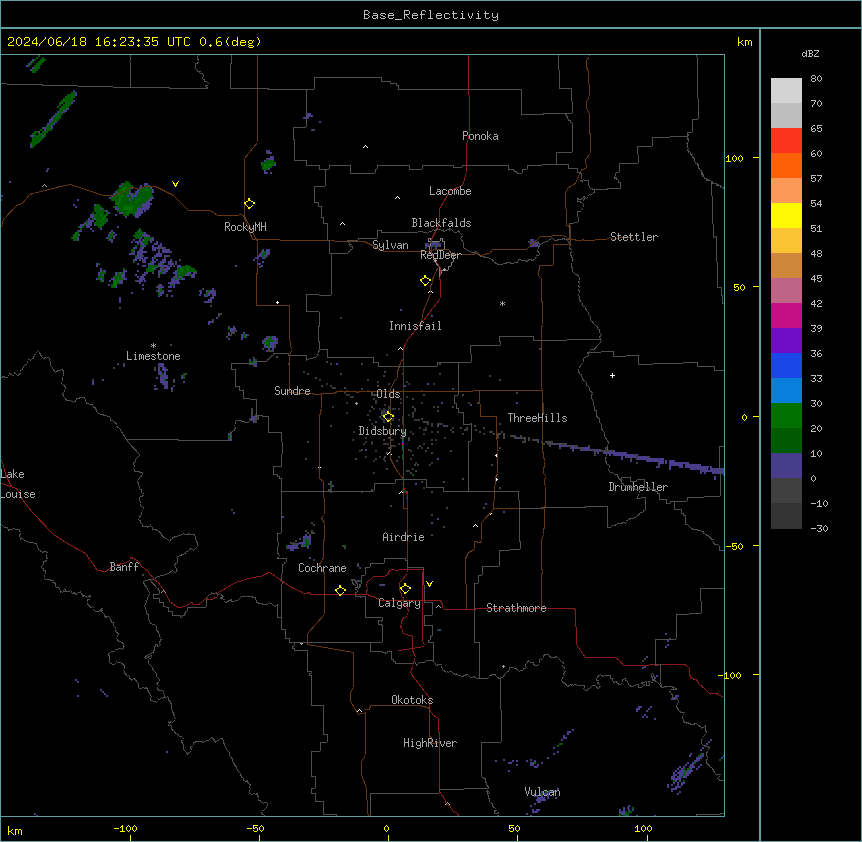Click the Lacombe town label
This screenshot has height=842, width=862.
(450, 191)
